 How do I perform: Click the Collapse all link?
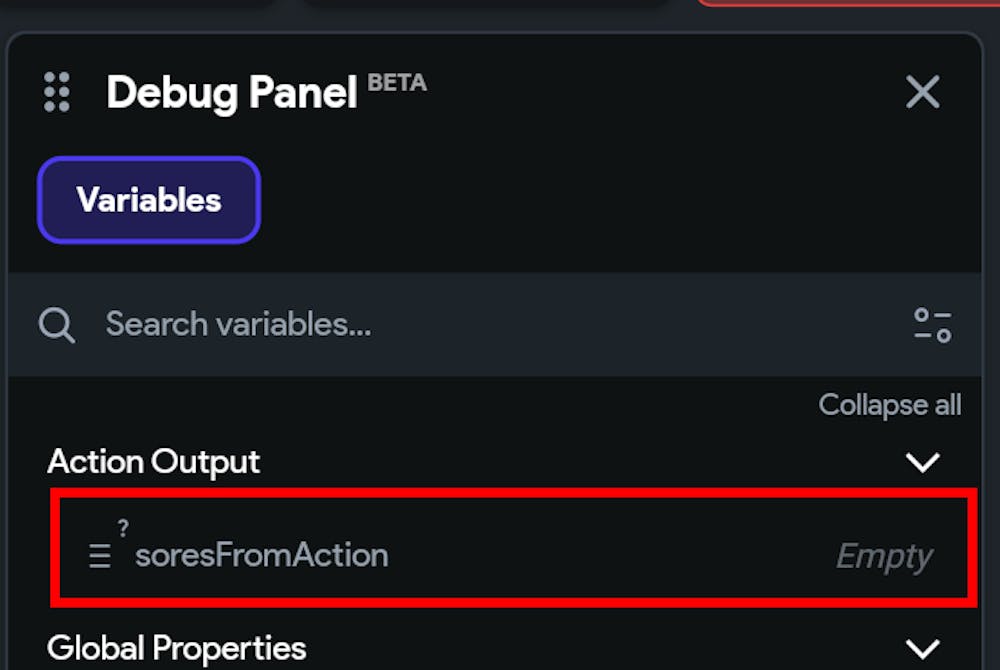pos(889,405)
